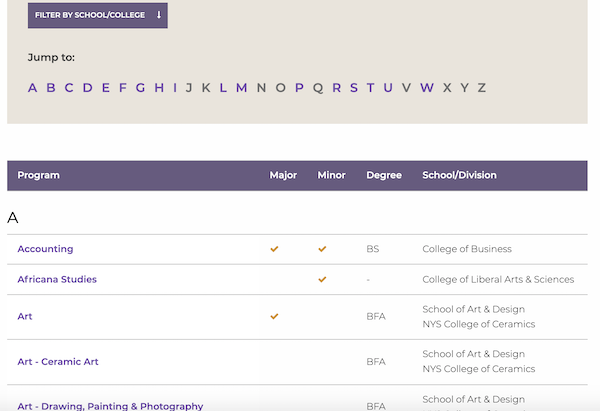
Task: Jump to letter G
Action: tap(140, 88)
